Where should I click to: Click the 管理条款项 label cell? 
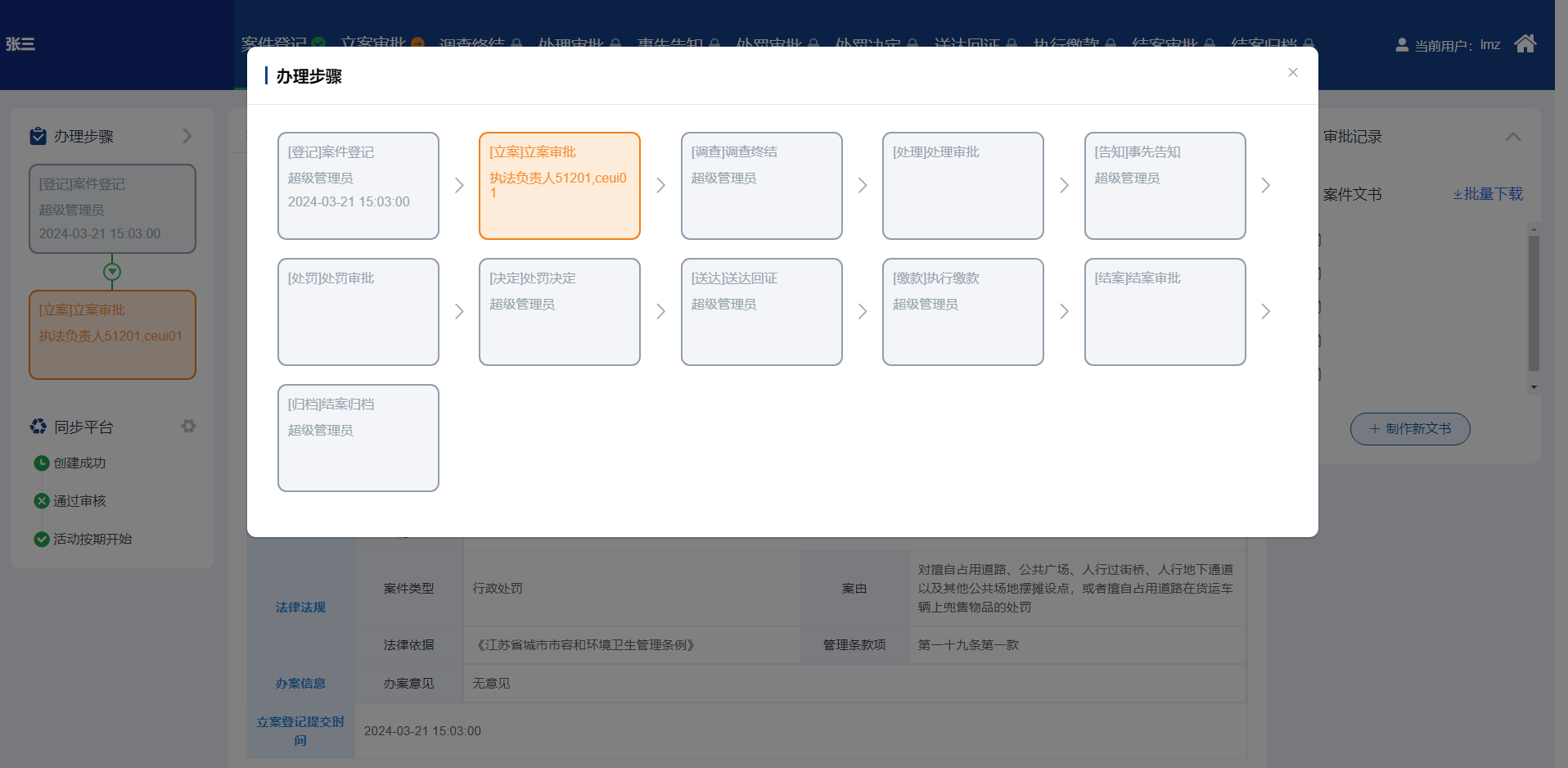(x=854, y=645)
